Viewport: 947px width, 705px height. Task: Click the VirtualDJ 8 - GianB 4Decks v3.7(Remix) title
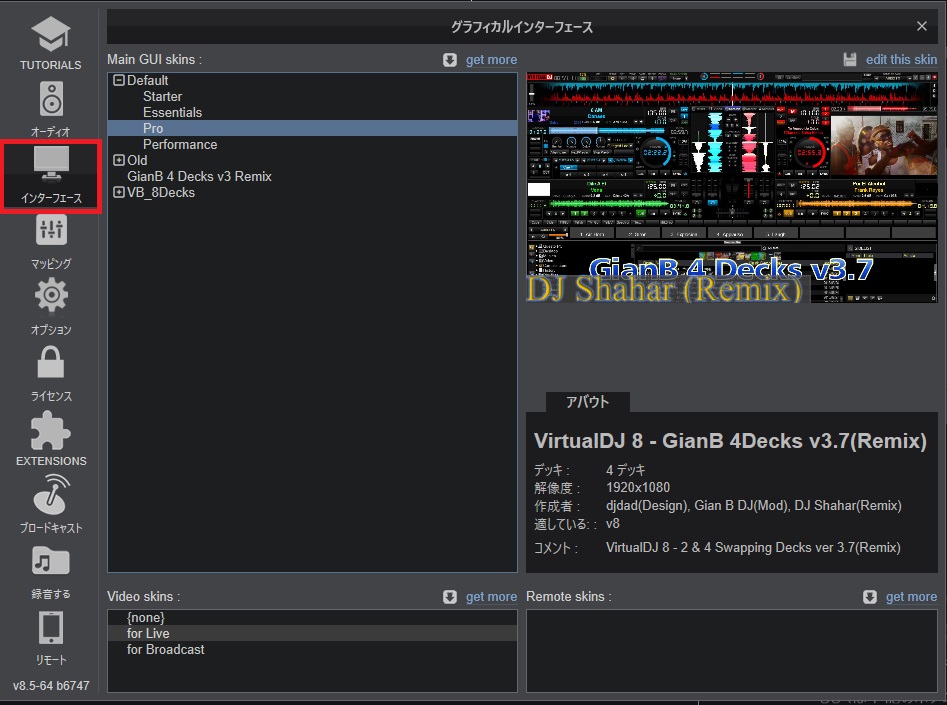click(x=730, y=441)
